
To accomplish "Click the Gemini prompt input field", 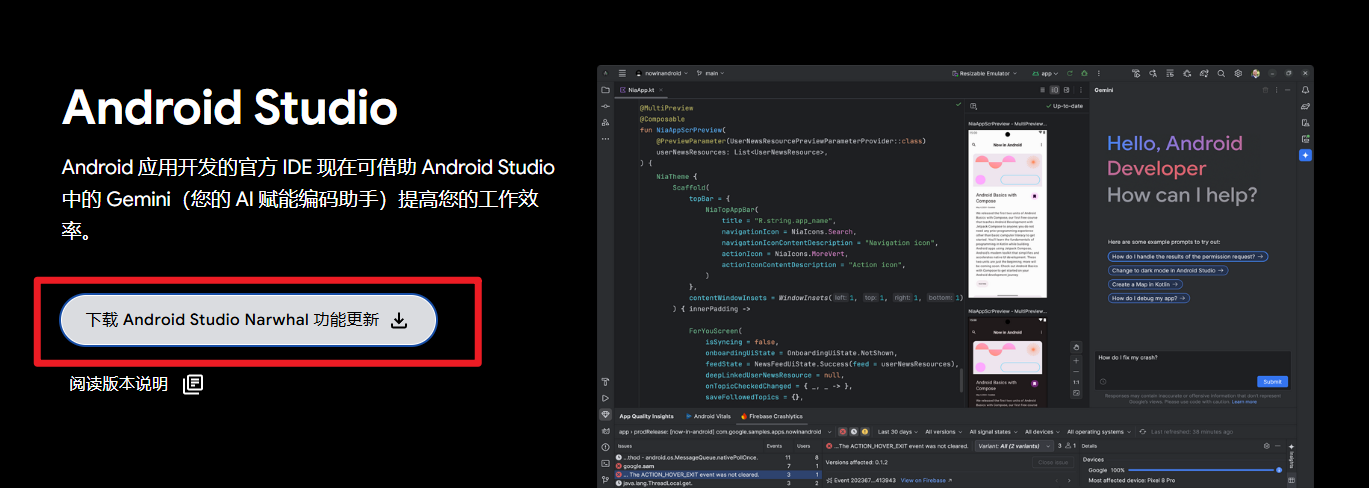I will 1191,369.
